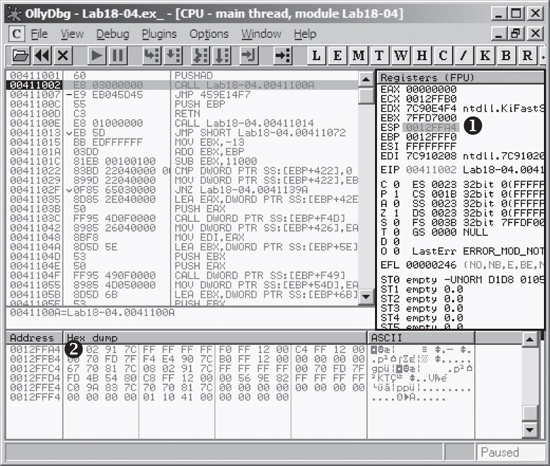Image resolution: width=550 pixels, height=466 pixels.
Task: Click the Open file folder icon
Action: (x=20, y=55)
